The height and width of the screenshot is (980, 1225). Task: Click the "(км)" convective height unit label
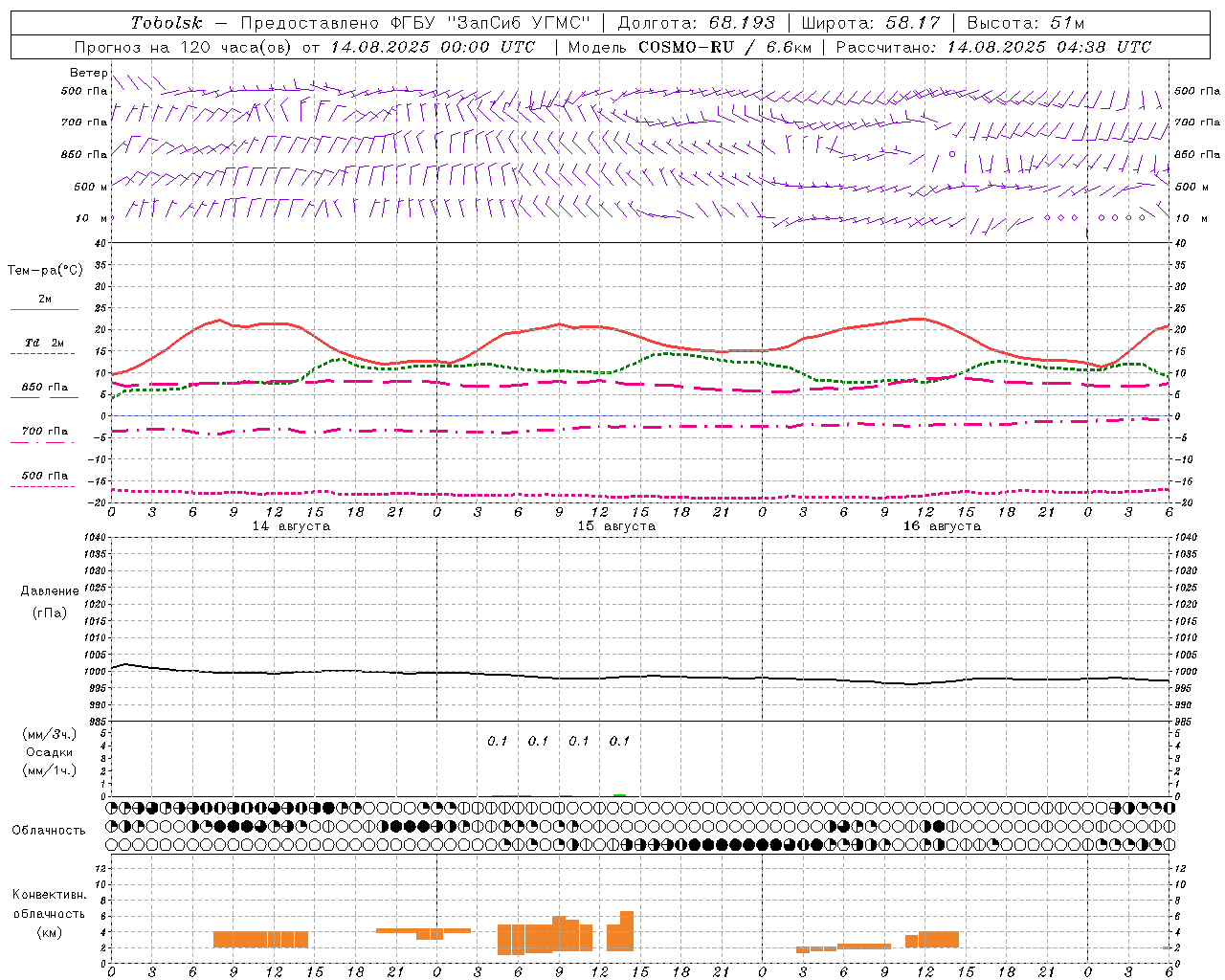[x=50, y=933]
